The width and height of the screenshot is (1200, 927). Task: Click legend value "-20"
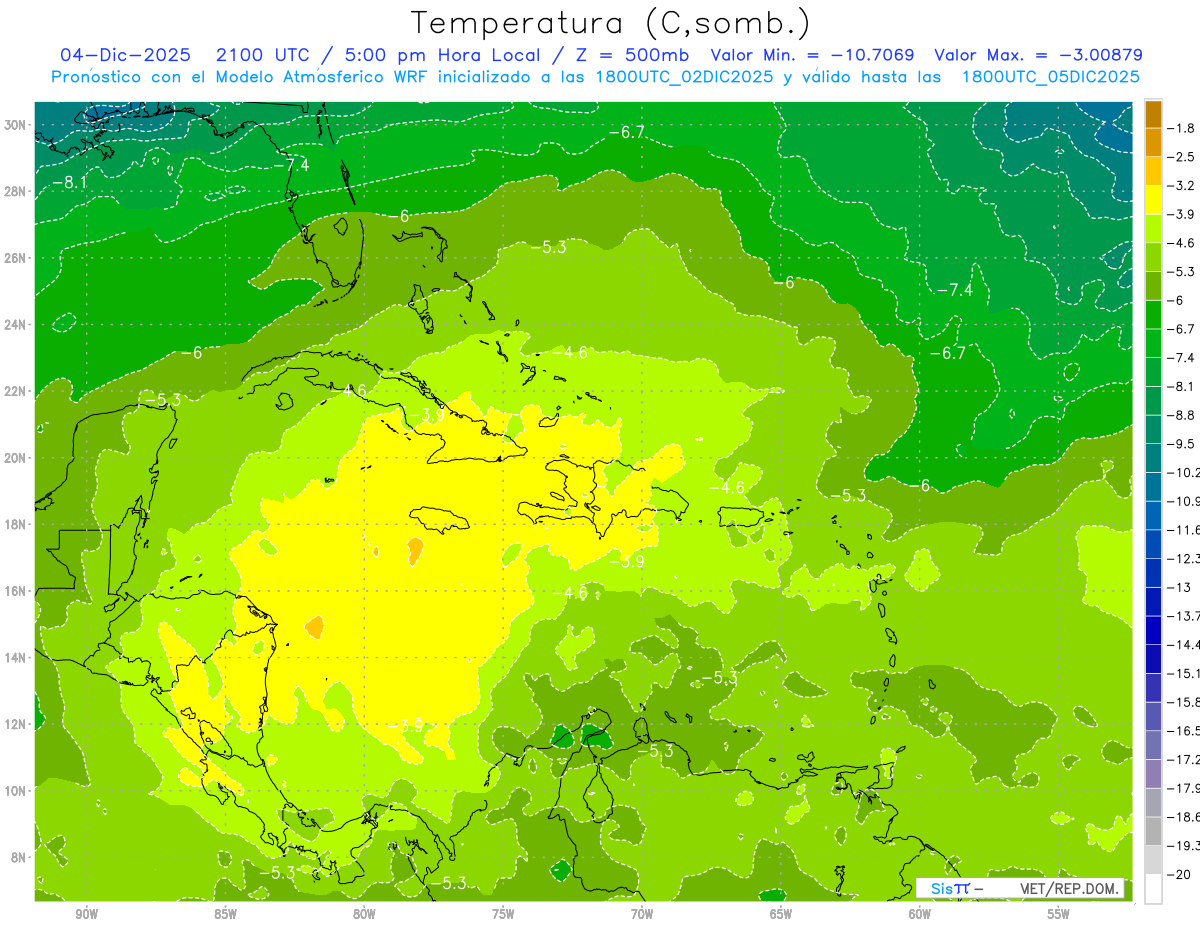(1180, 875)
